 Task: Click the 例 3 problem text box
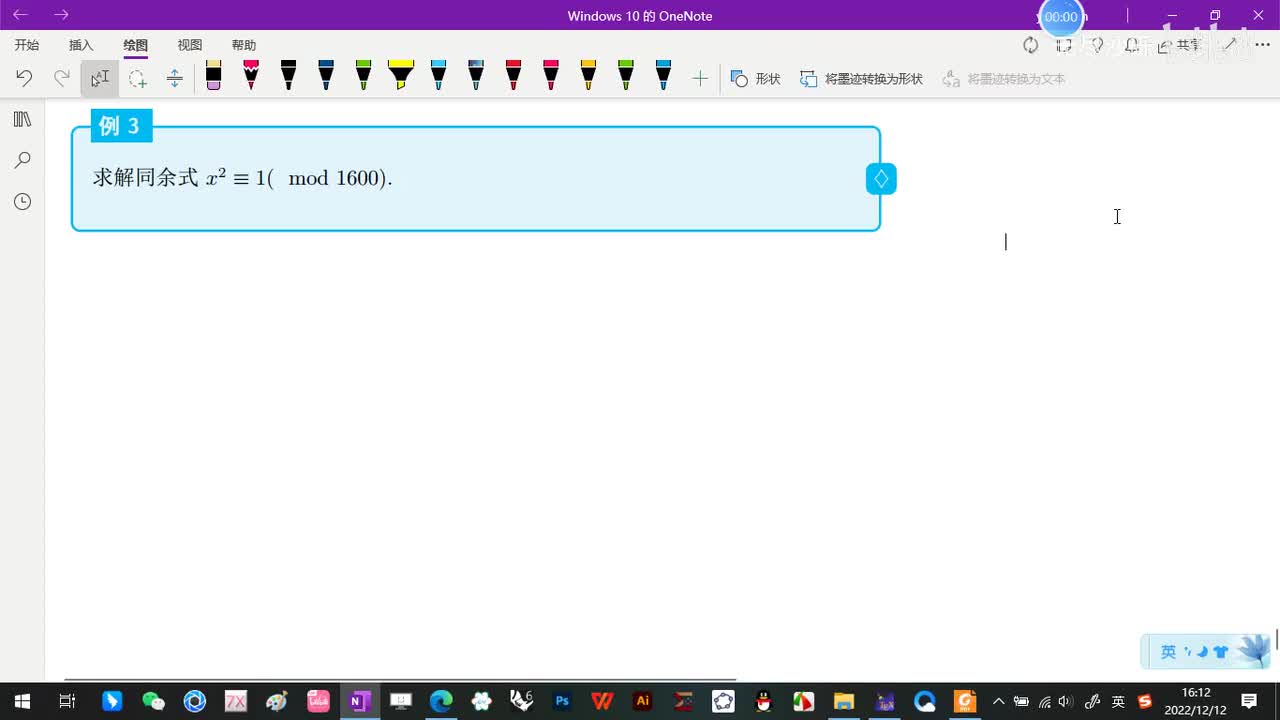coord(476,178)
